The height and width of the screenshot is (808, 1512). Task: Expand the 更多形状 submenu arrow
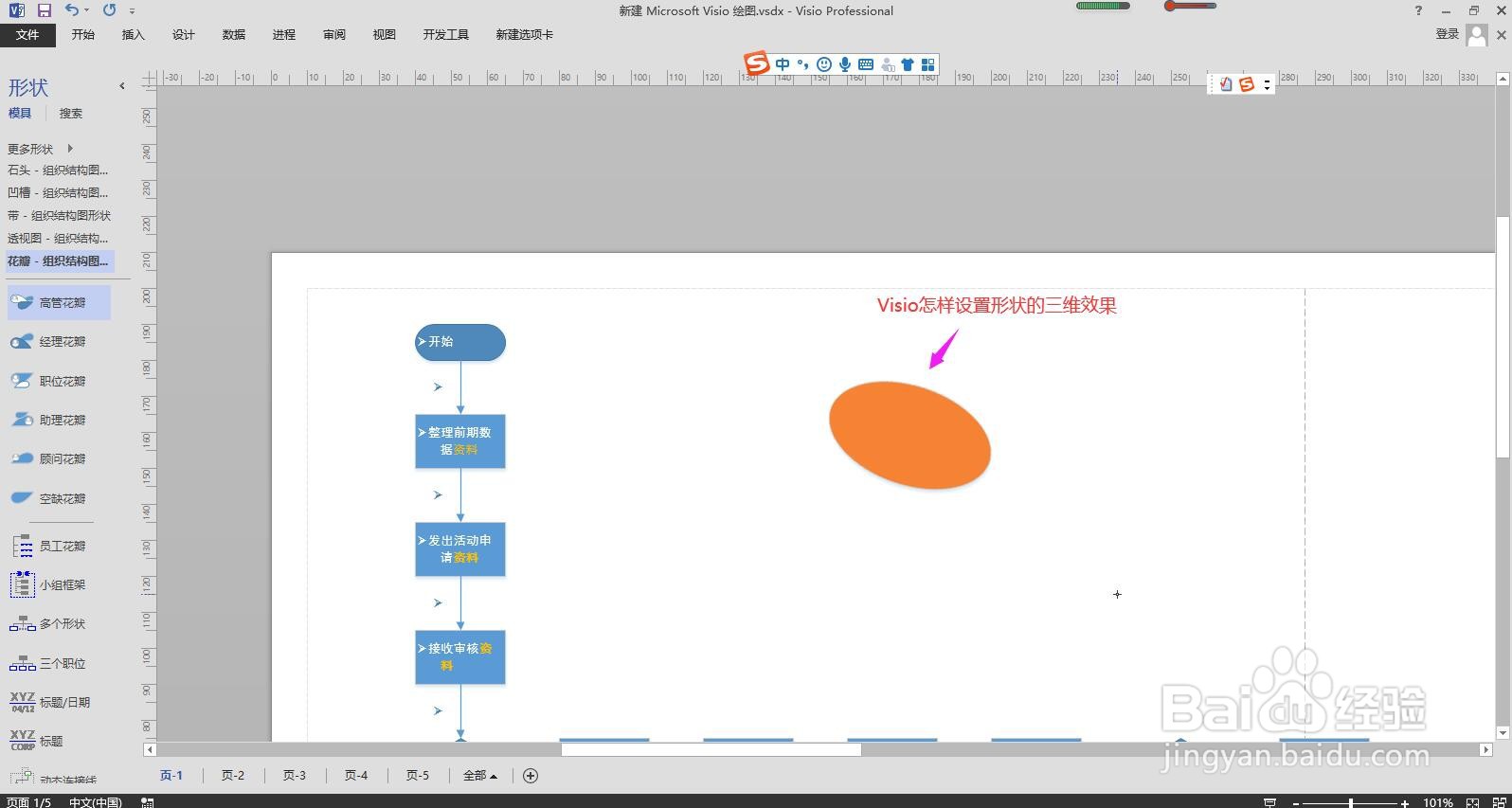click(70, 149)
